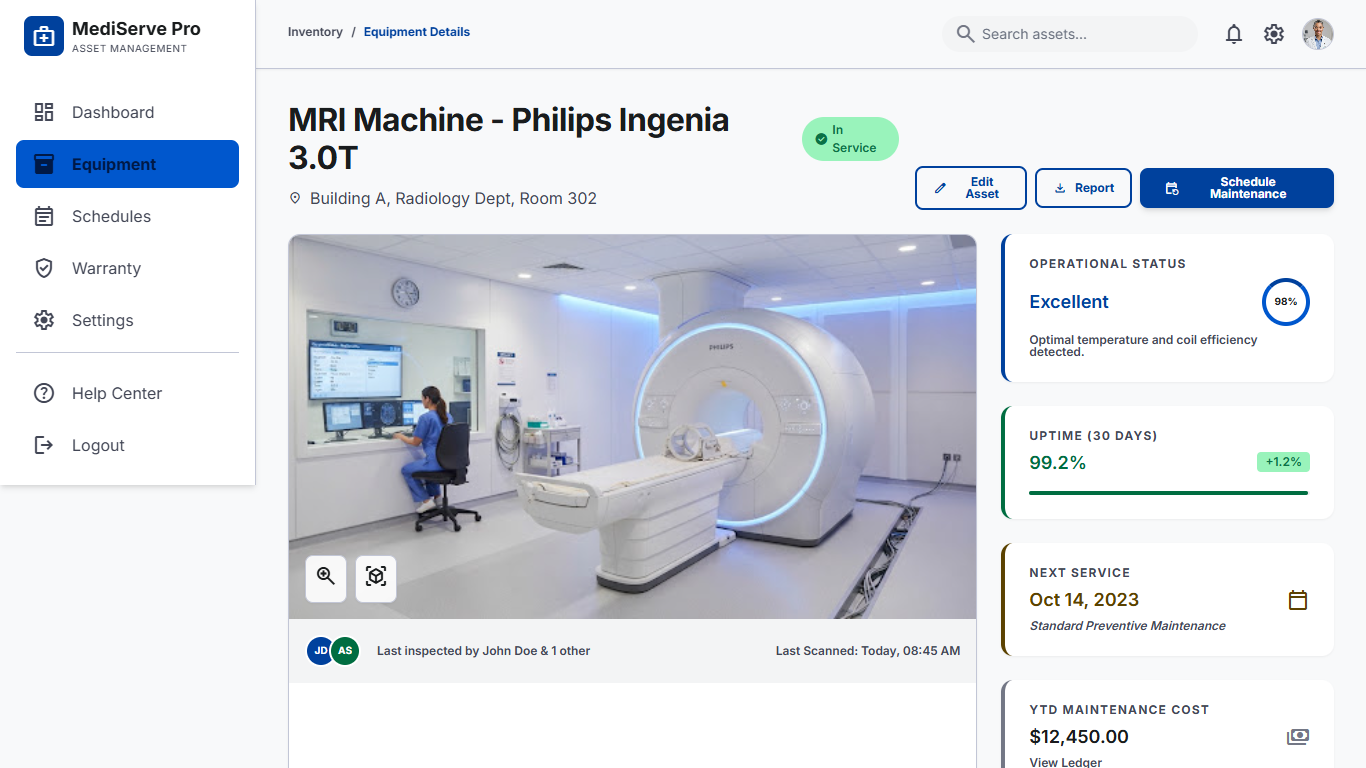The width and height of the screenshot is (1366, 768).
Task: Click the Building A, Radiology Dept, Room 302 location
Action: (x=453, y=199)
